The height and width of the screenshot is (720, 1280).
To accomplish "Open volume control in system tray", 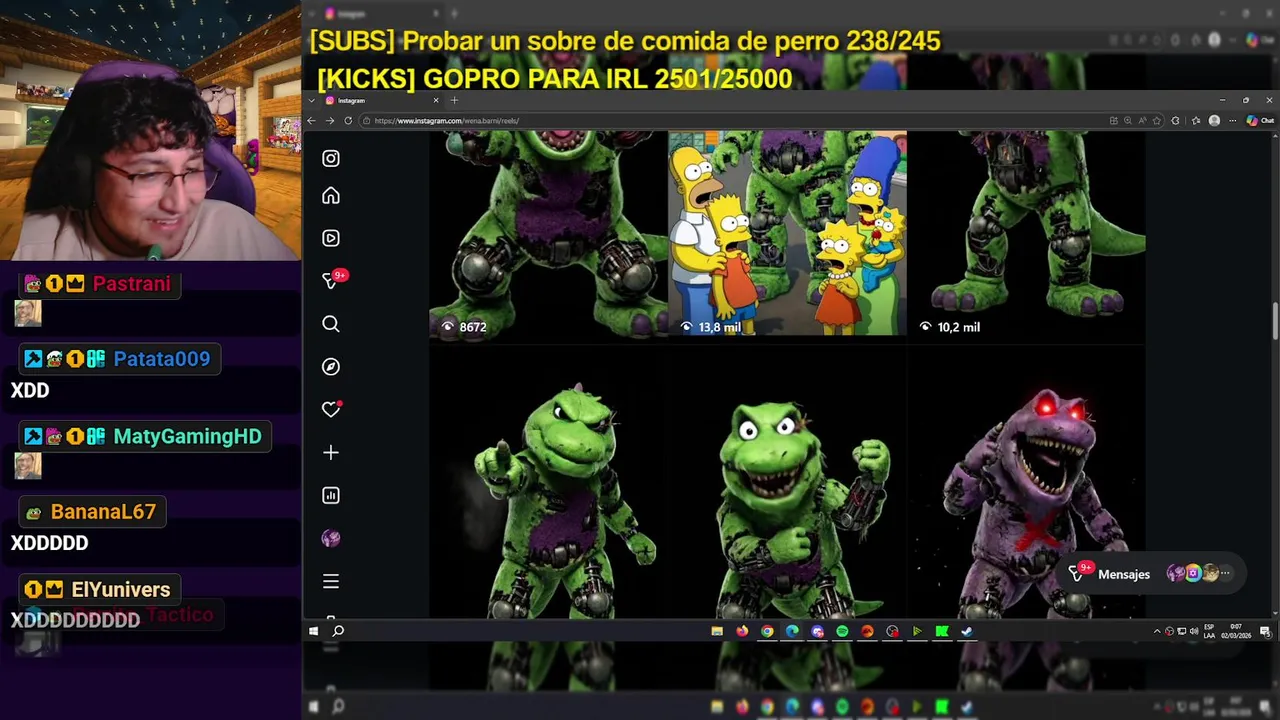I will point(1193,631).
